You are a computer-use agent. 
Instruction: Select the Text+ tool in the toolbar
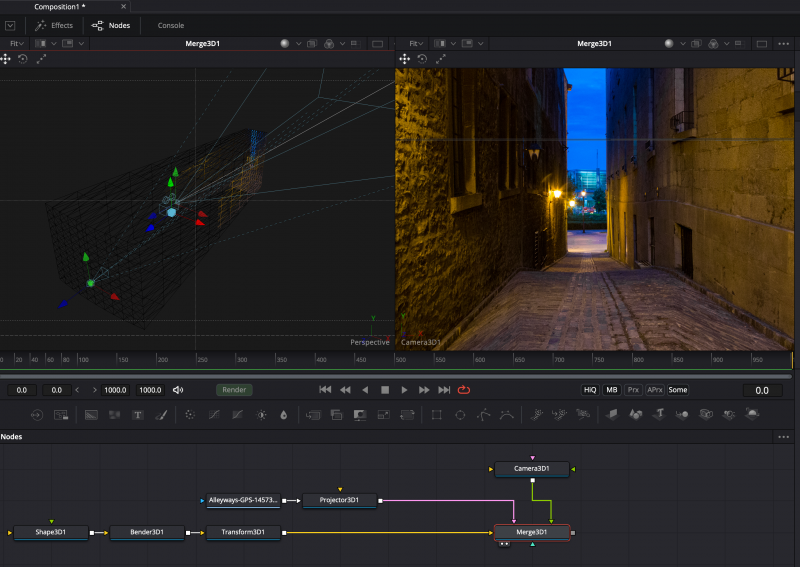[138, 414]
